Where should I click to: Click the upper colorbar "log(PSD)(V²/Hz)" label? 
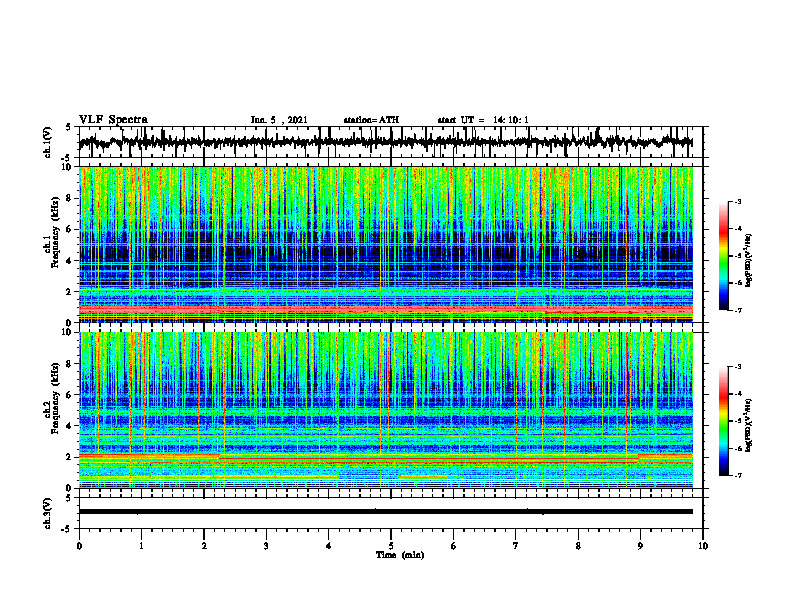pos(749,261)
